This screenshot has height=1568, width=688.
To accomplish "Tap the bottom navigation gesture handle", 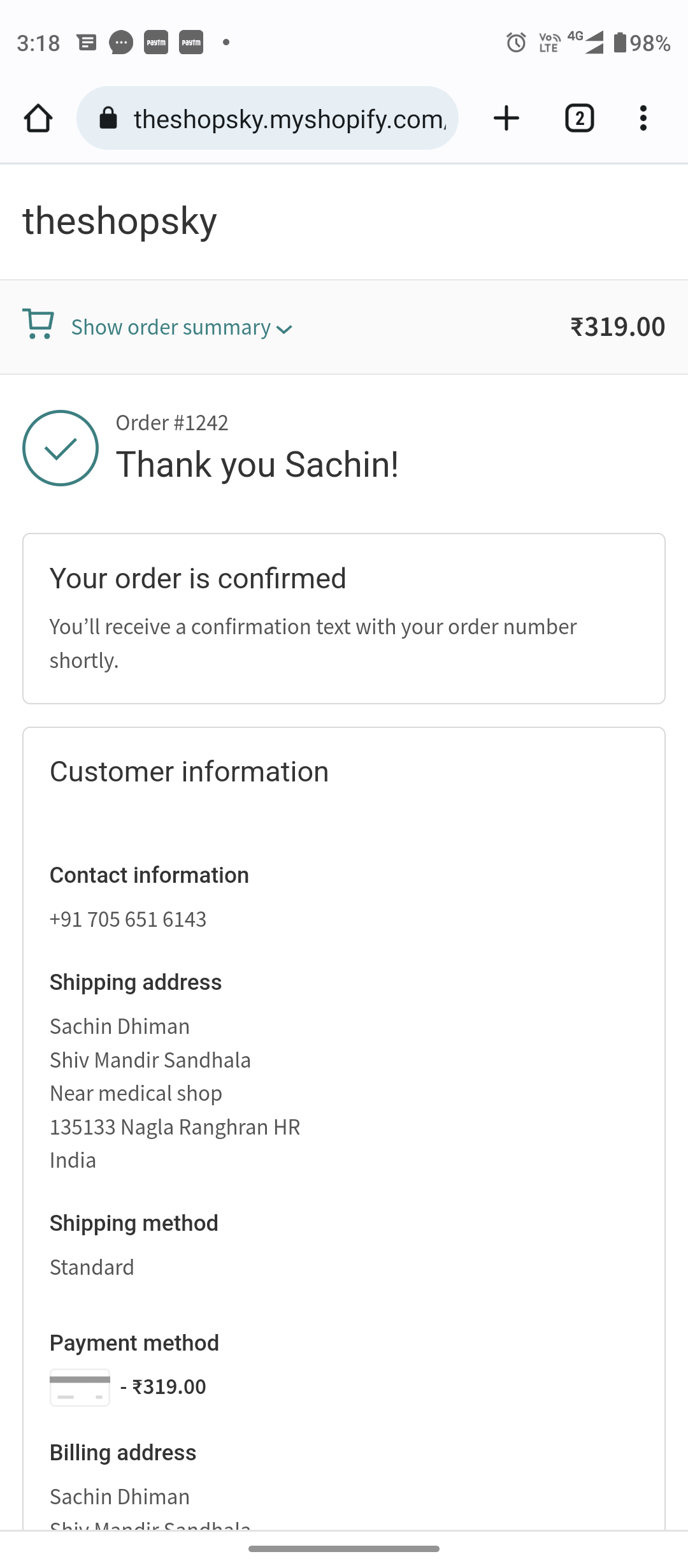I will [344, 1548].
